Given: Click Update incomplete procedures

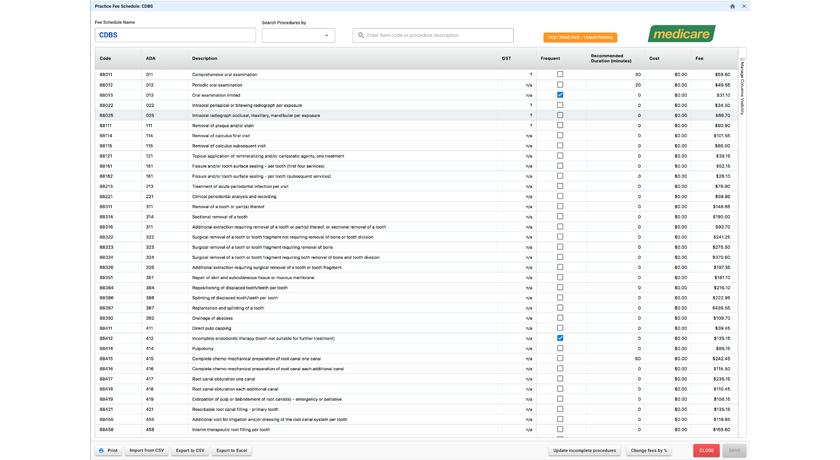Looking at the screenshot, I should coord(584,450).
